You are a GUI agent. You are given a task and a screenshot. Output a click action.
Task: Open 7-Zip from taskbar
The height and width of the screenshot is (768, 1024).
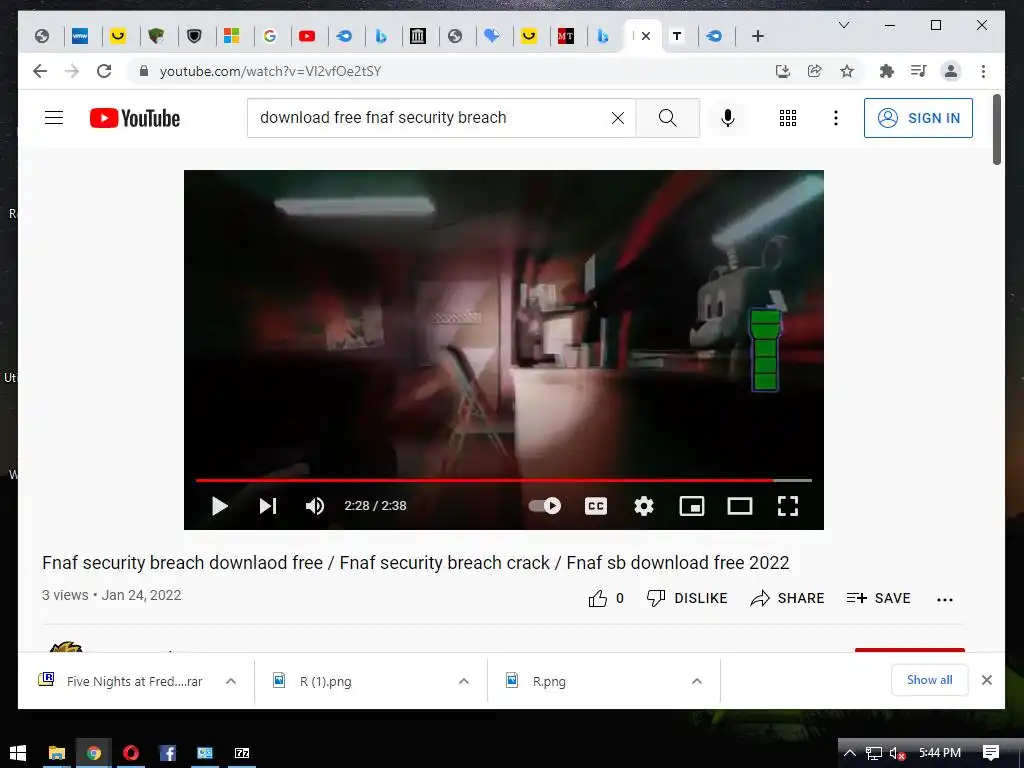[242, 753]
